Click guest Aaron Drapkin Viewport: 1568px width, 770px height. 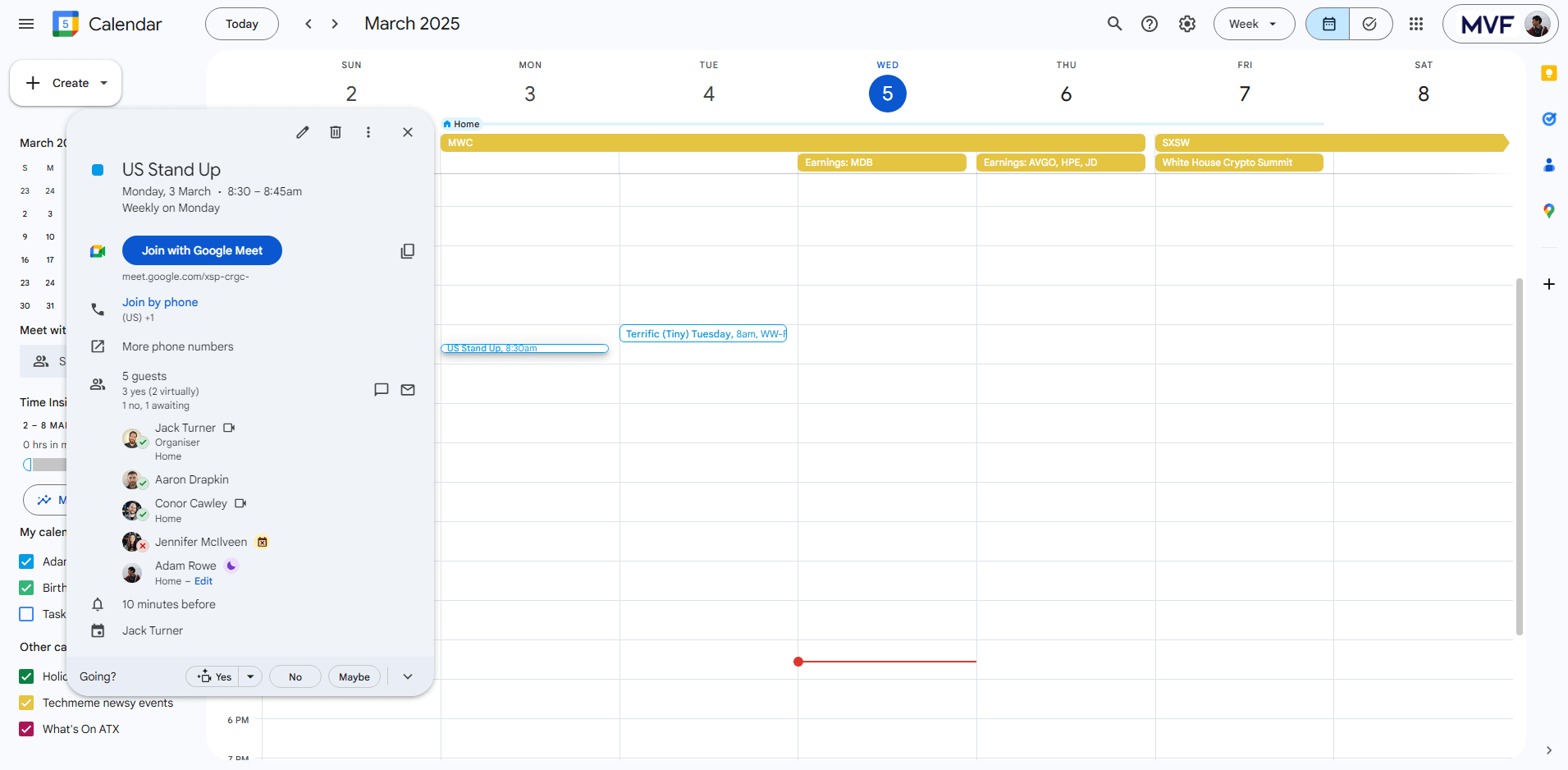(192, 479)
